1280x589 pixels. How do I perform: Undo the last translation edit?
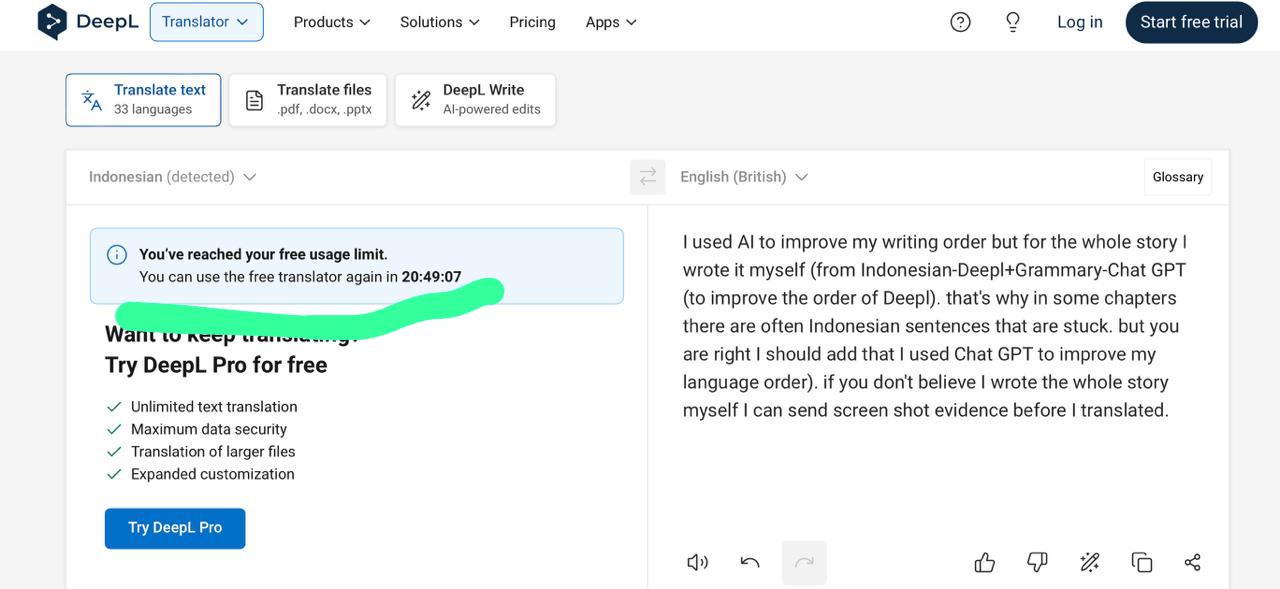pos(750,562)
